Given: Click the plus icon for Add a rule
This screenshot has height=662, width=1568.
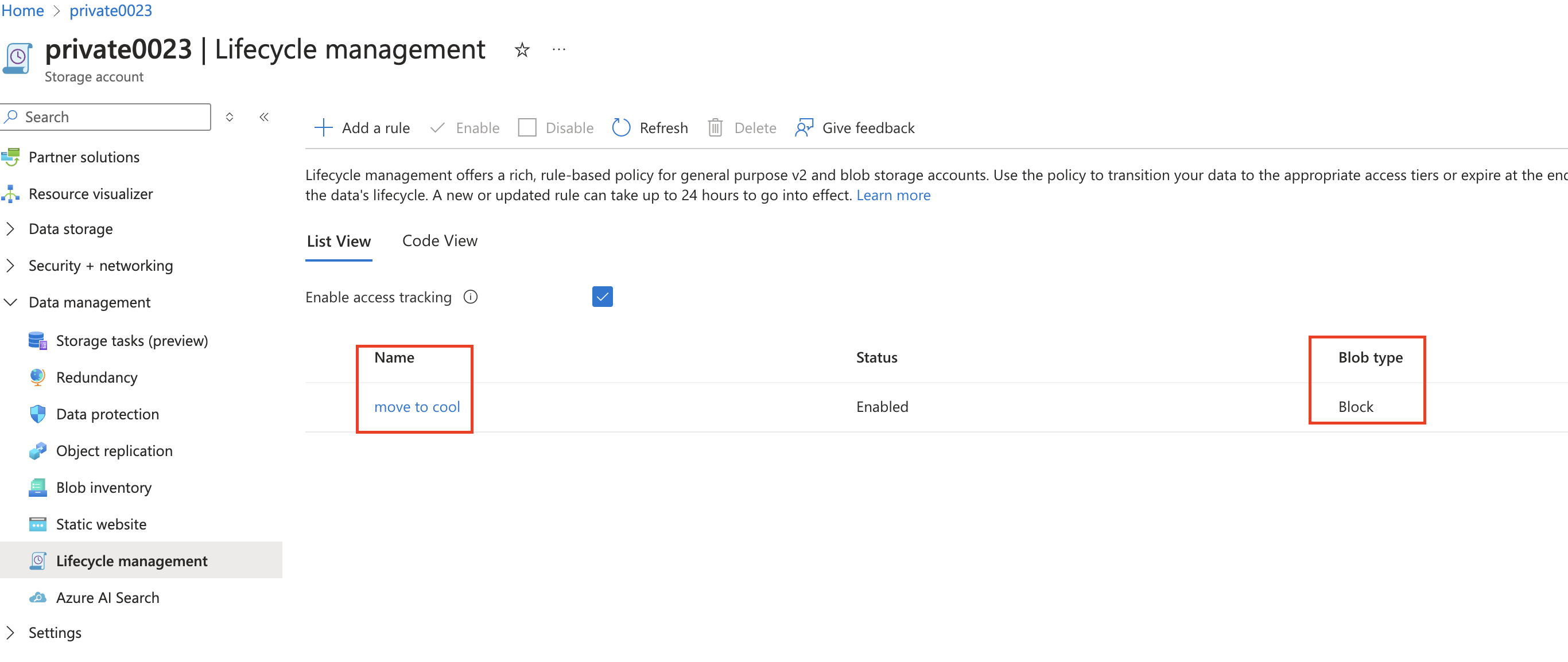Looking at the screenshot, I should 323,128.
